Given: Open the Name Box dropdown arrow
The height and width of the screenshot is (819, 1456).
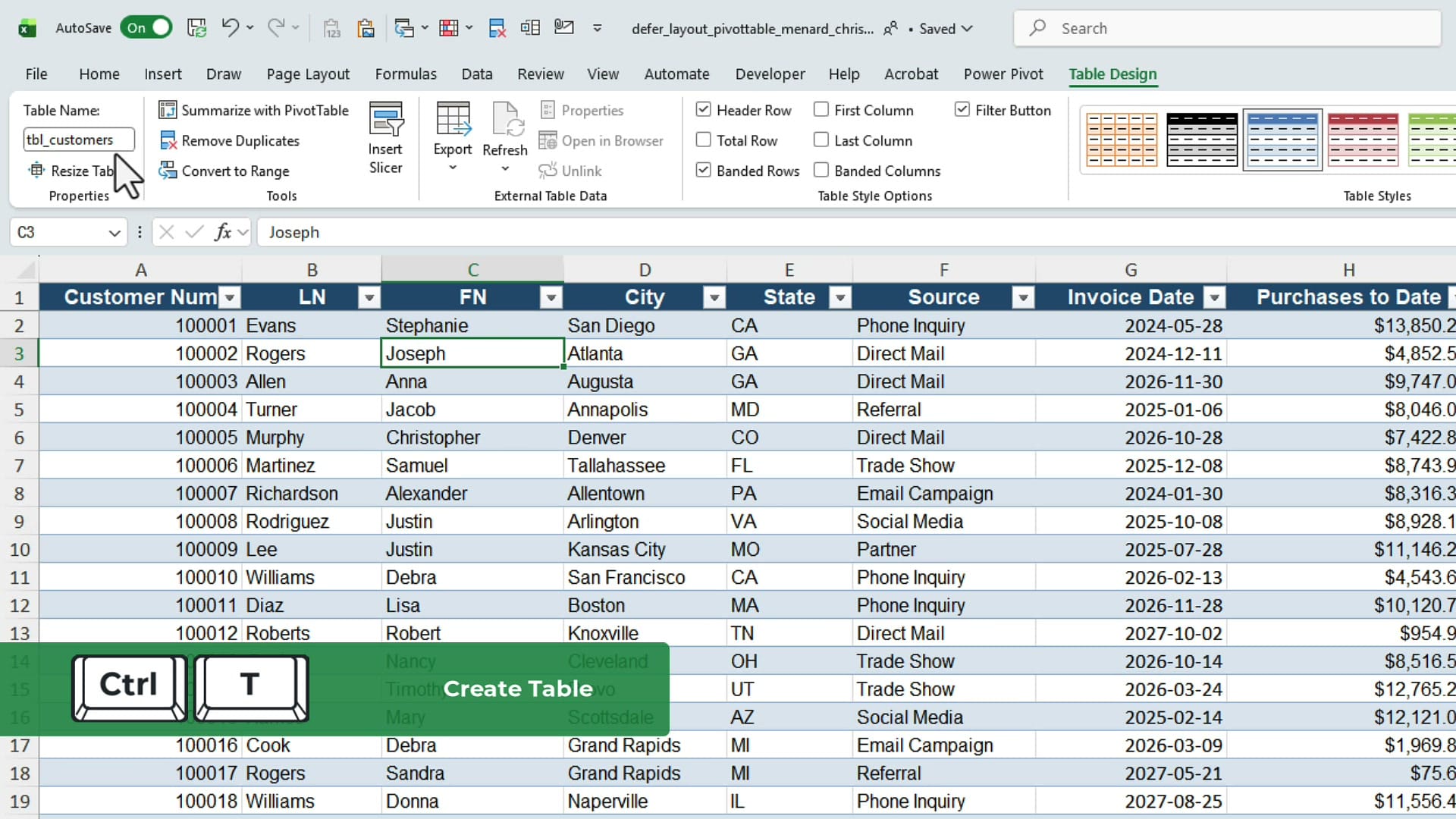Looking at the screenshot, I should 114,233.
